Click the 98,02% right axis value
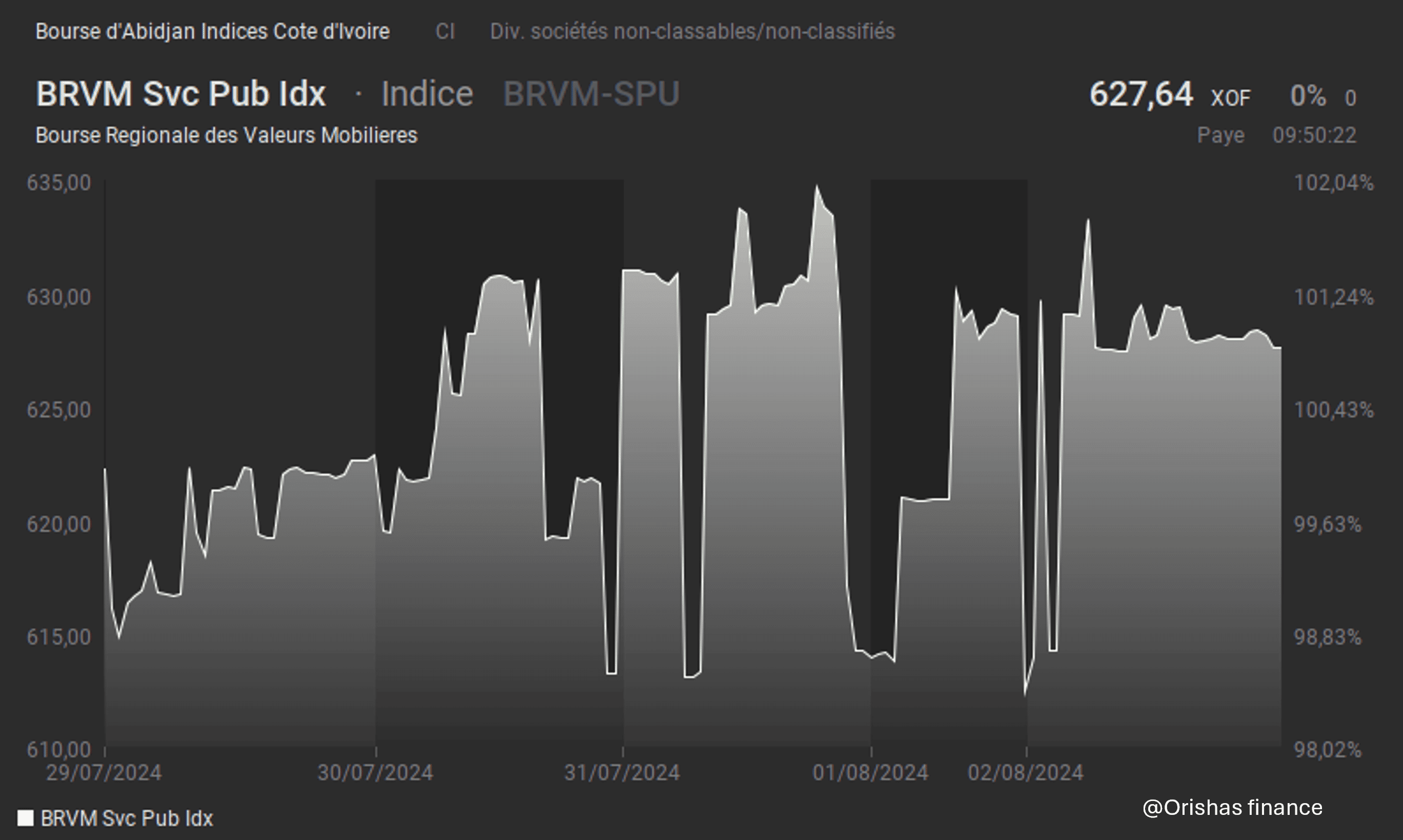1403x840 pixels. (1328, 750)
